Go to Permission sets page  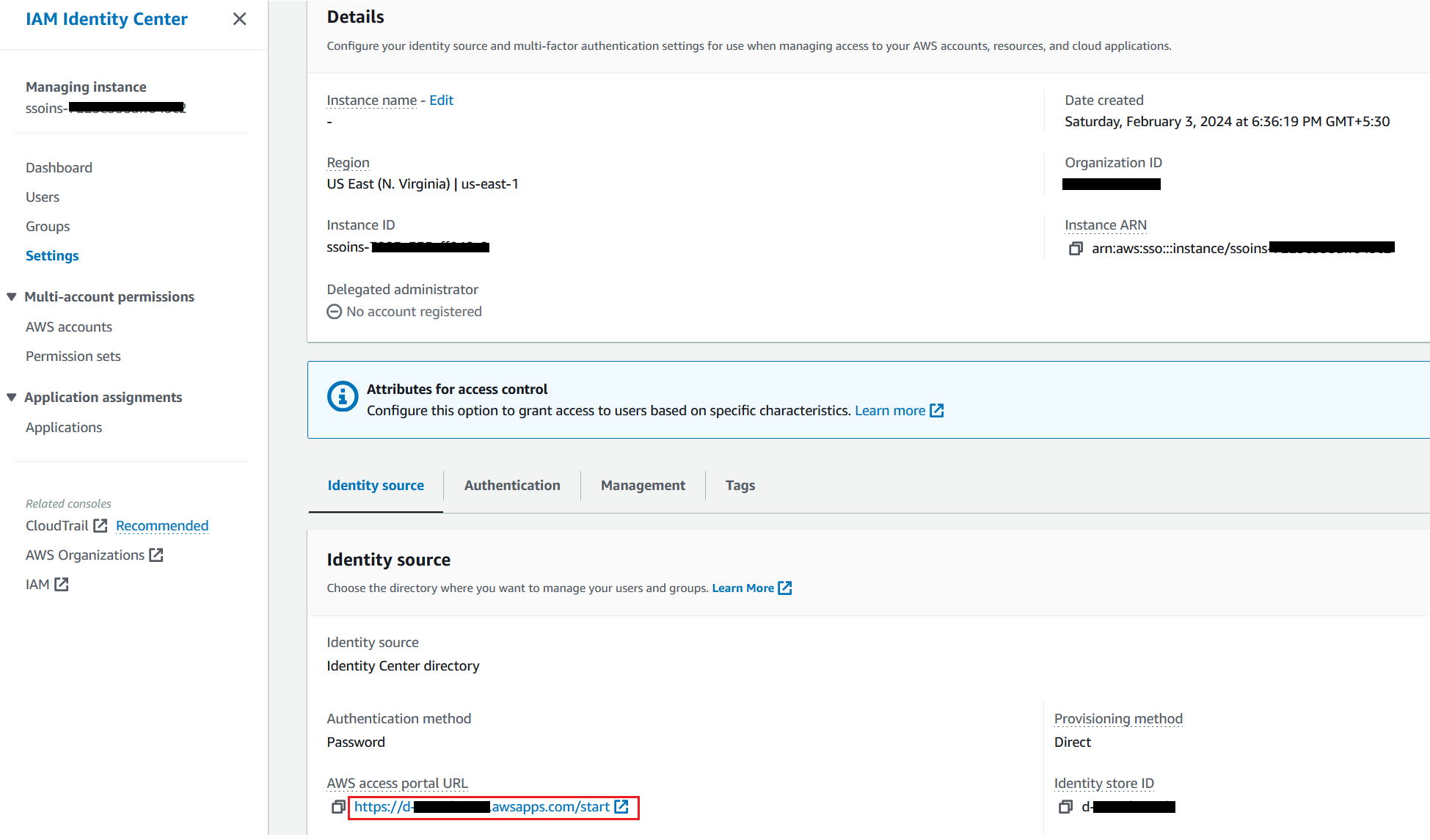coord(73,357)
